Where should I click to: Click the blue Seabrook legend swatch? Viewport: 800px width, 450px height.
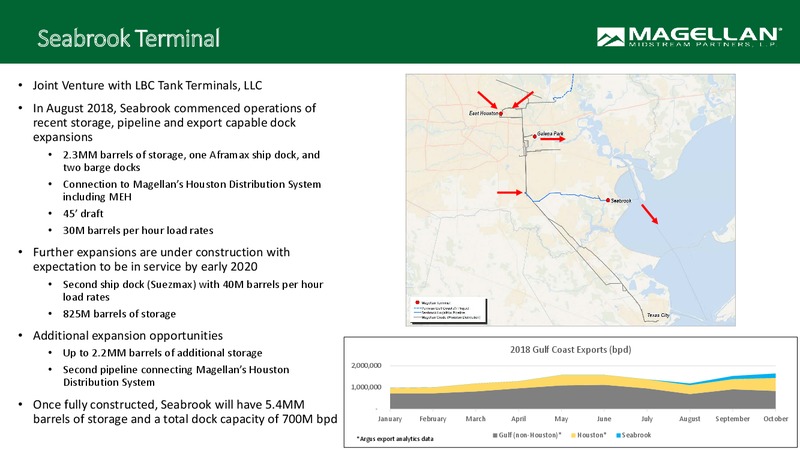coord(618,435)
